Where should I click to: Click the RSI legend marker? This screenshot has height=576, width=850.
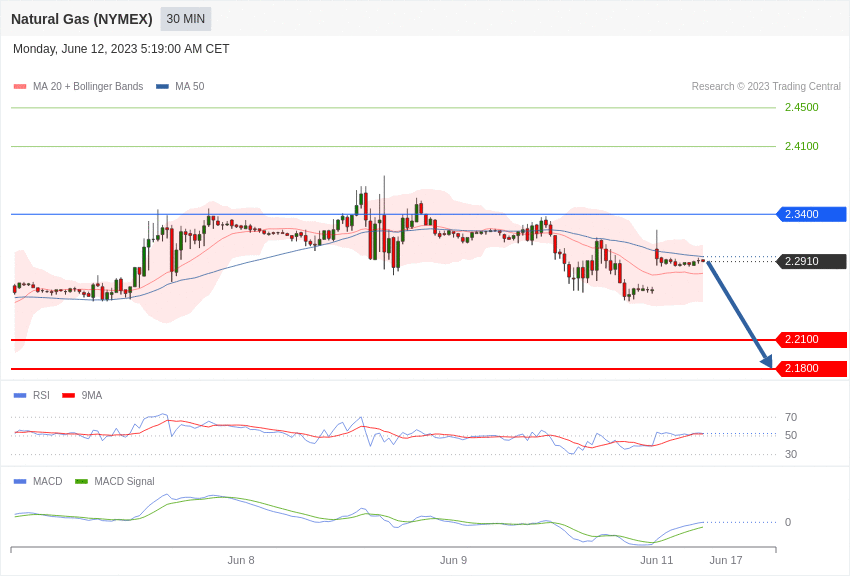click(20, 396)
